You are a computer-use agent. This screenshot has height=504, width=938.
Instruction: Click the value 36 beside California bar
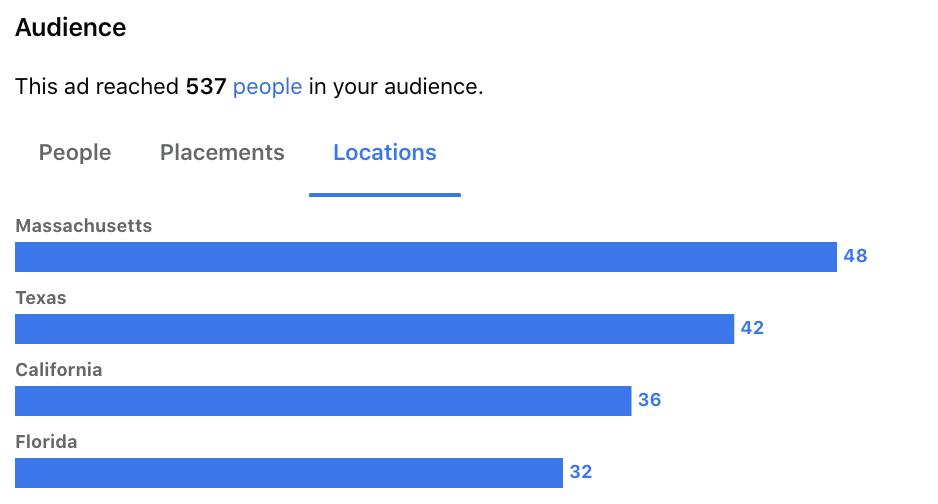point(650,399)
